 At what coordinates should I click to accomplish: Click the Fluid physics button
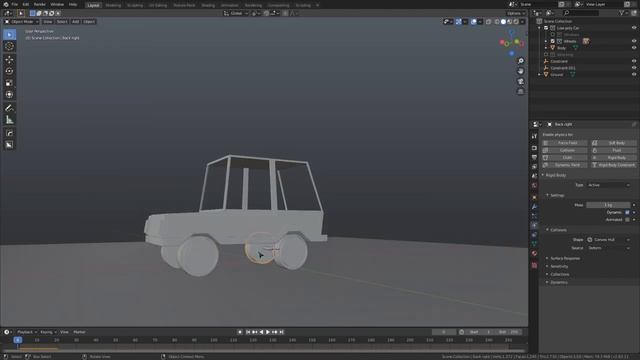pyautogui.click(x=613, y=151)
